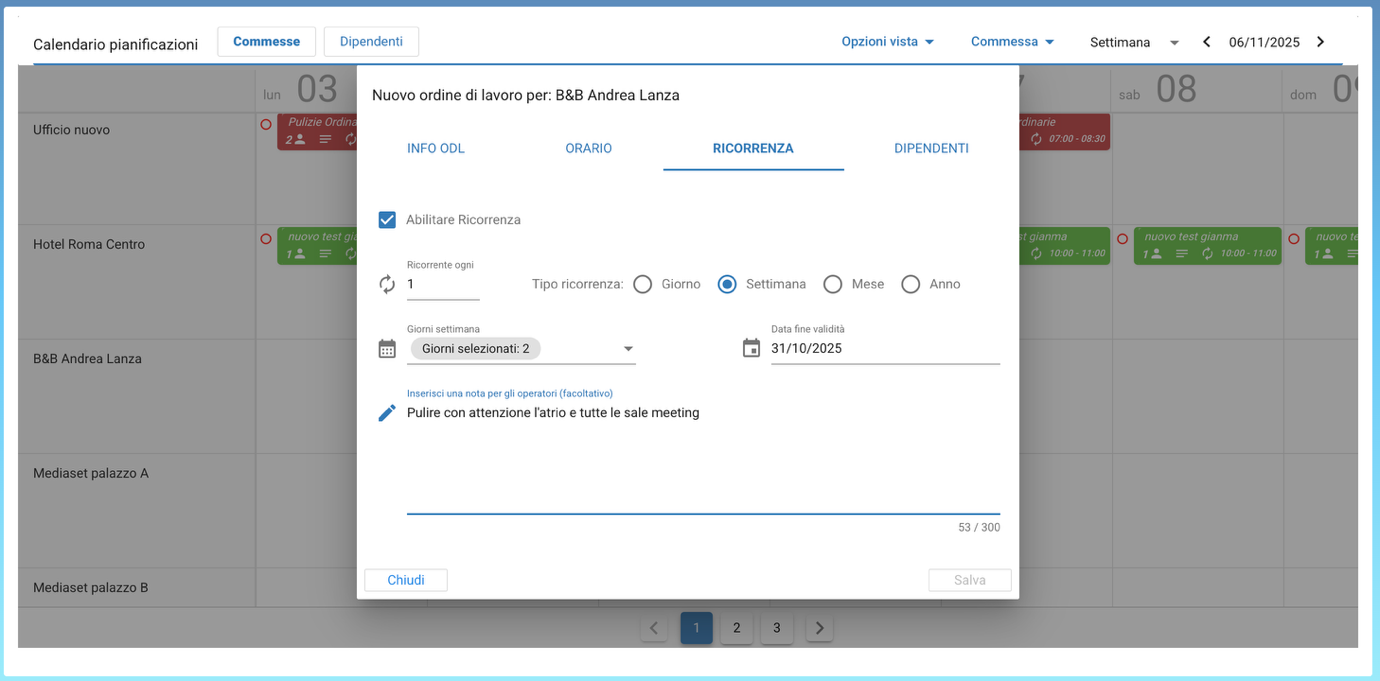Choose the Anno recurrence radio button
The width and height of the screenshot is (1380, 681).
click(x=910, y=285)
